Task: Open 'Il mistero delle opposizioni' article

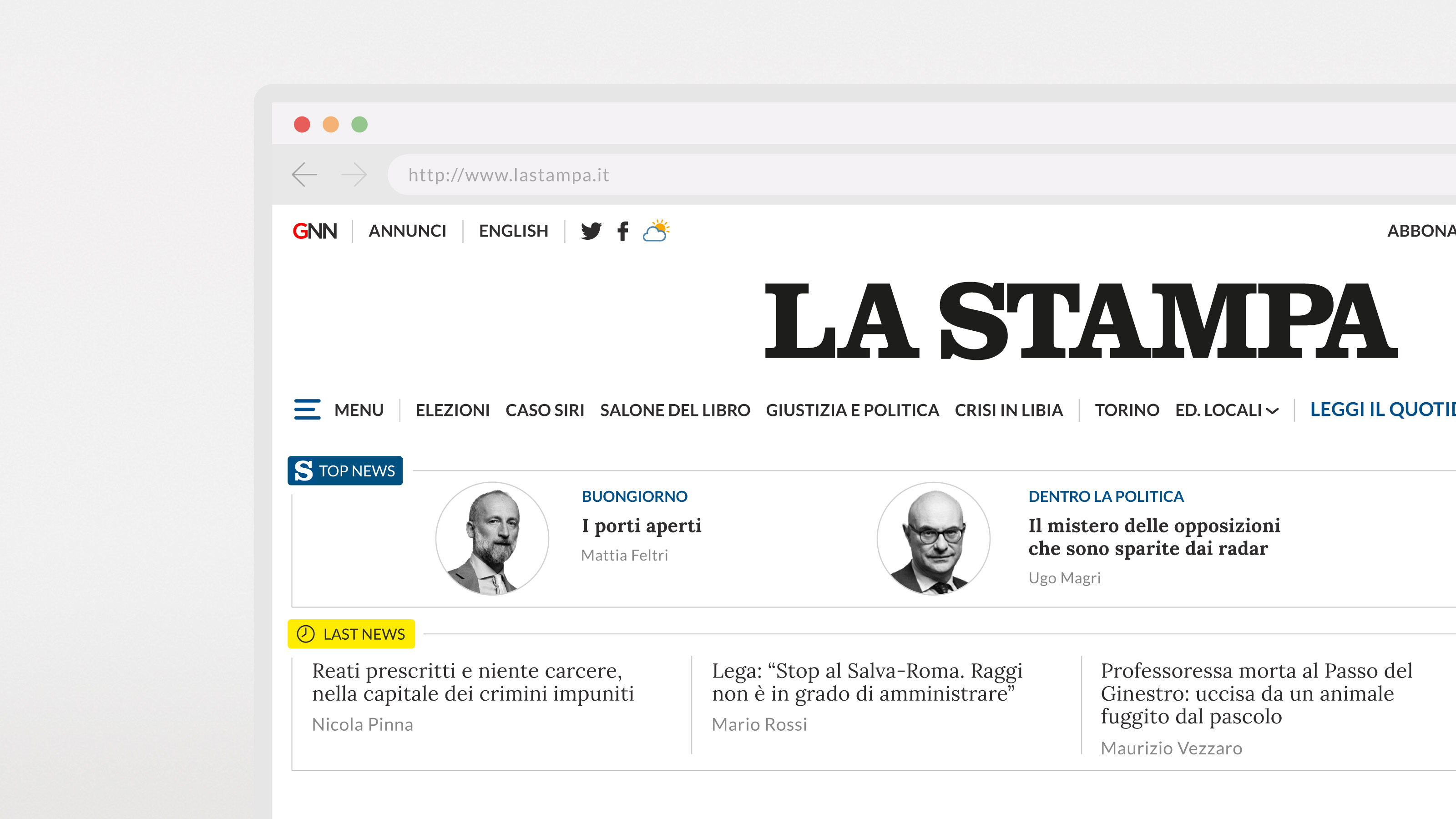Action: coord(1154,537)
